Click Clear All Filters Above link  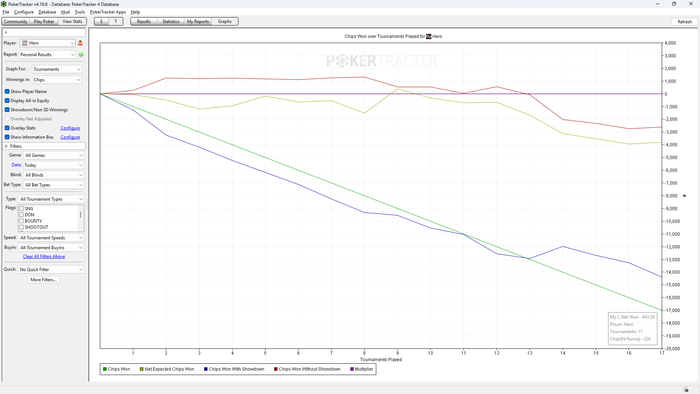pos(44,257)
